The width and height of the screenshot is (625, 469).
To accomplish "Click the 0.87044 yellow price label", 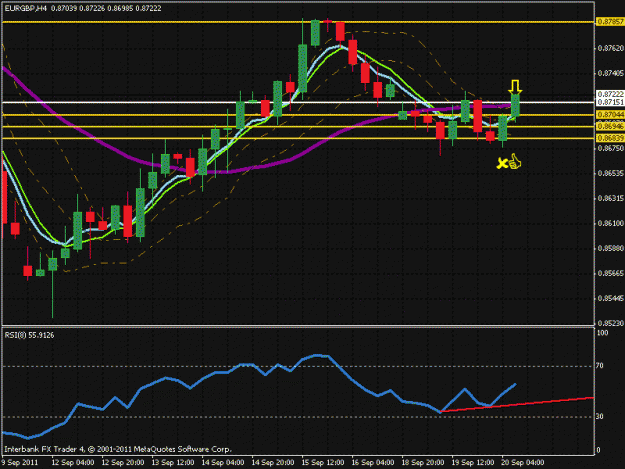I will 610,115.
